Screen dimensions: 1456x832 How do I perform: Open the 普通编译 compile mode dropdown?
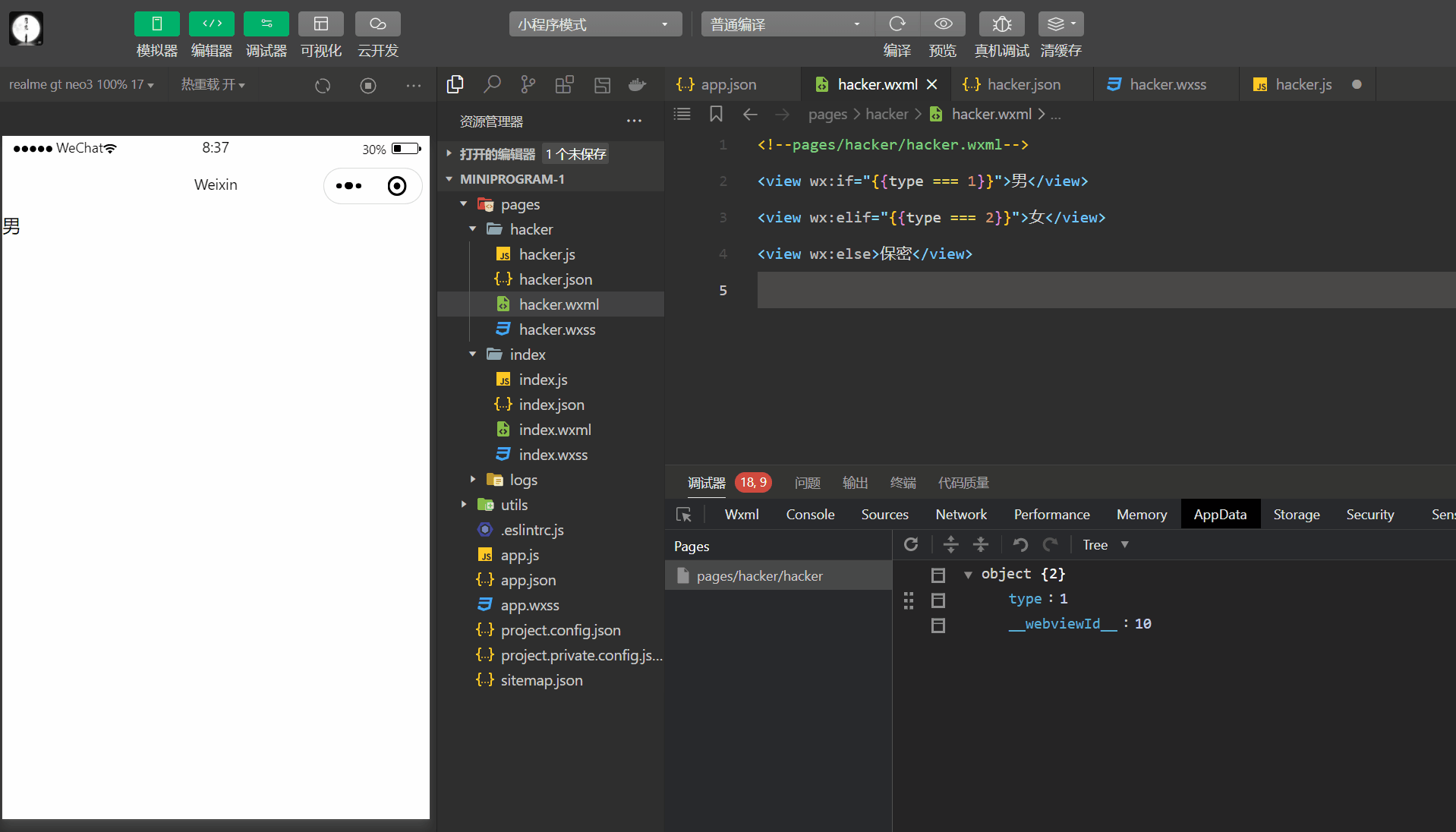(x=787, y=24)
